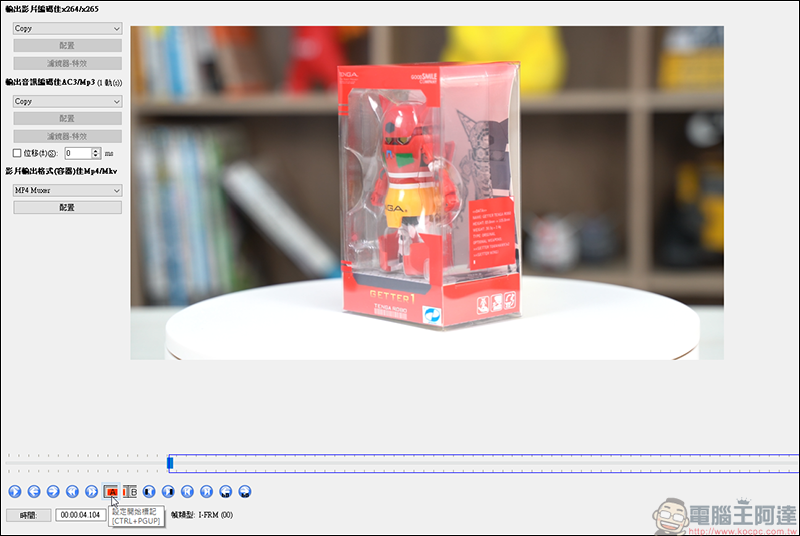Viewport: 800px width, 536px height.
Task: Click the 00:00:04.104 time field
Action: pos(81,515)
